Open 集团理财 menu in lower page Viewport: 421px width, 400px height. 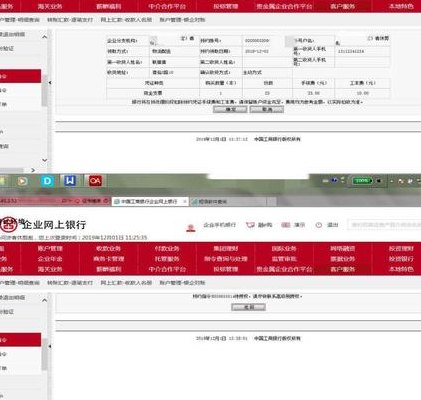coord(226,248)
